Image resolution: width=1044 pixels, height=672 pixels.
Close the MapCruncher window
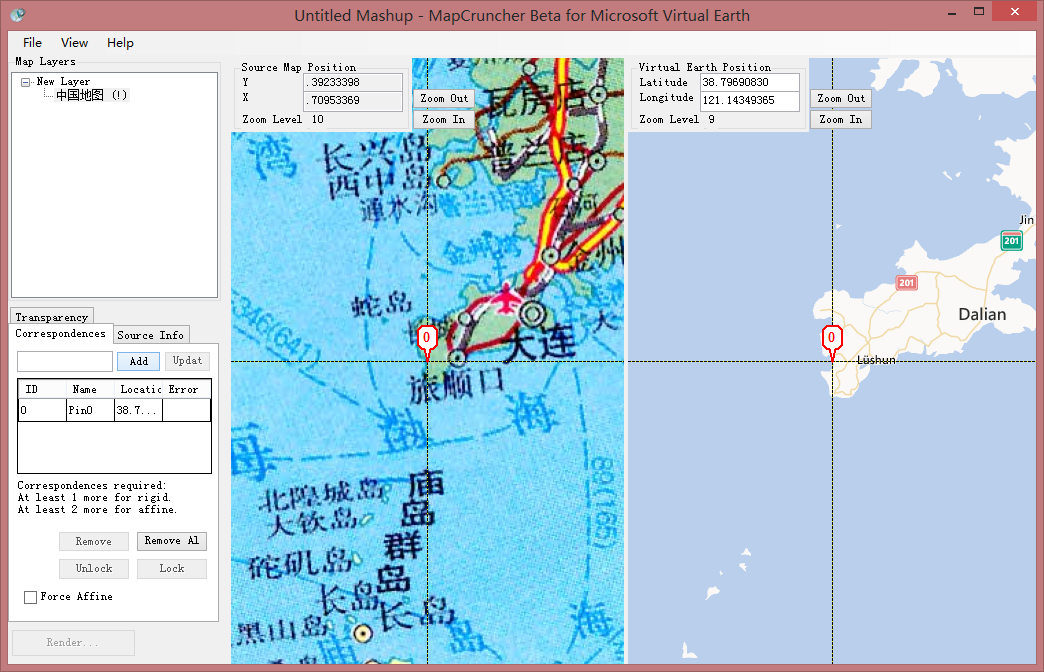point(1015,11)
